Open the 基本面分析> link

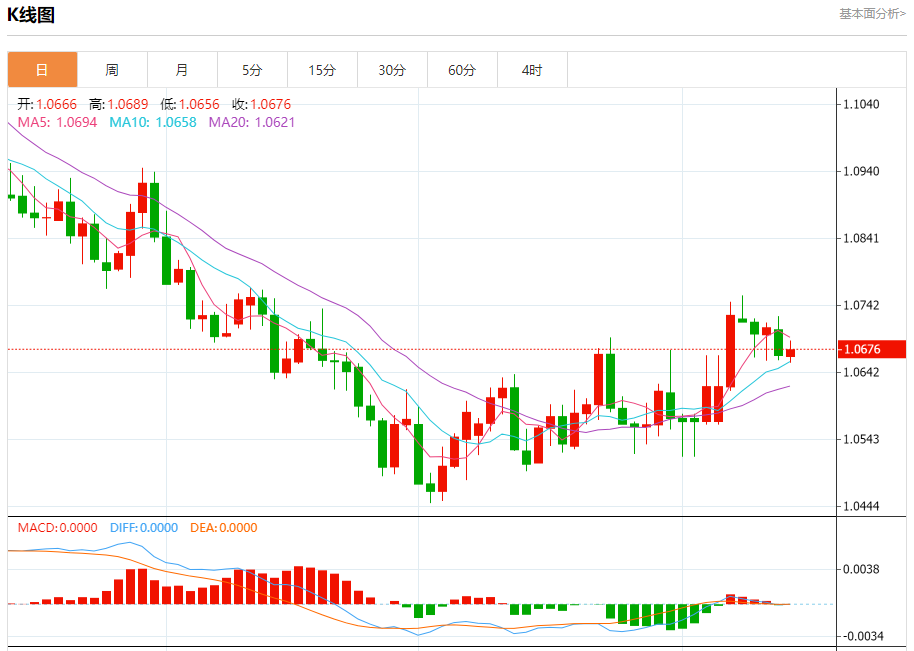point(872,13)
